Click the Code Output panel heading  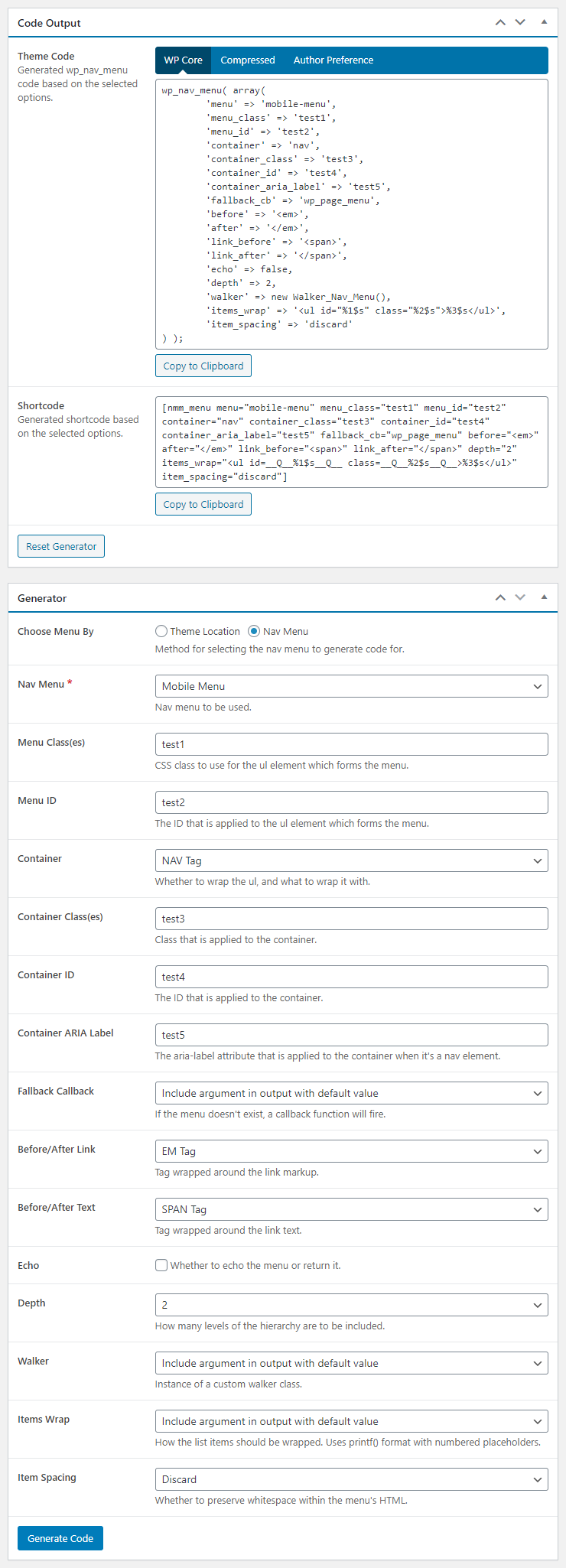49,23
